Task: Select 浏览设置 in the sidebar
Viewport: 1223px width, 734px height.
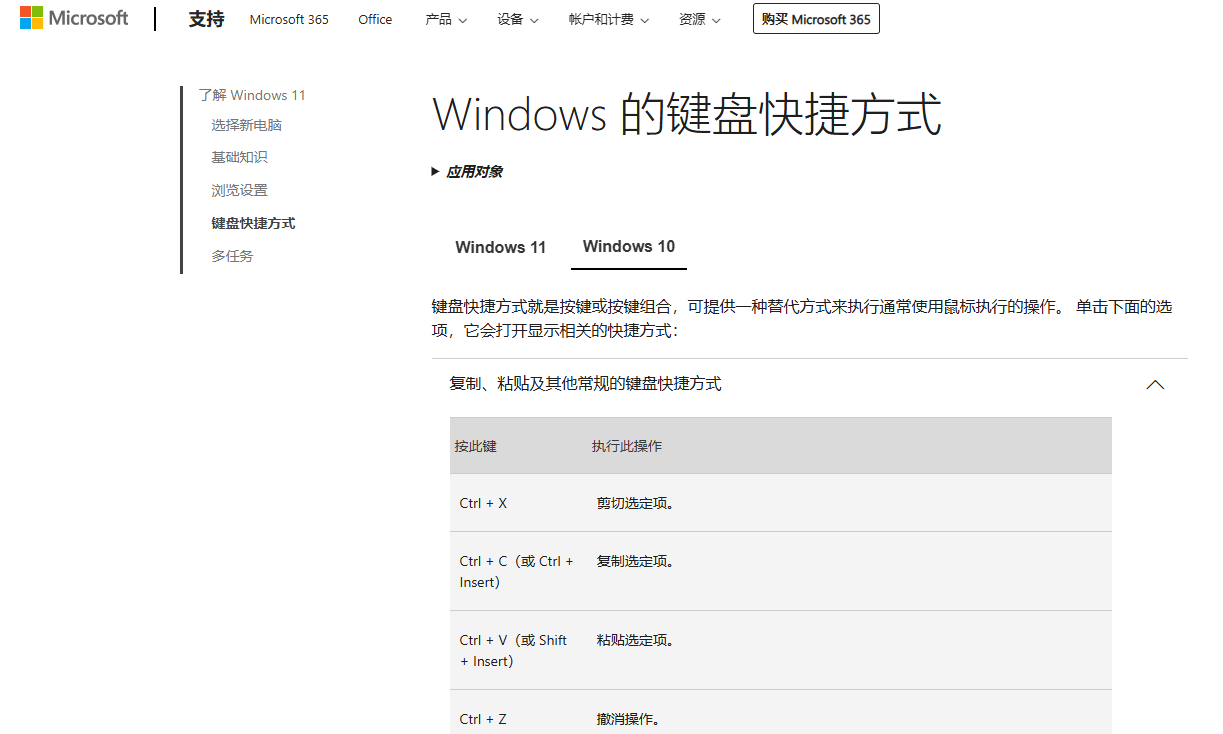Action: pos(240,189)
